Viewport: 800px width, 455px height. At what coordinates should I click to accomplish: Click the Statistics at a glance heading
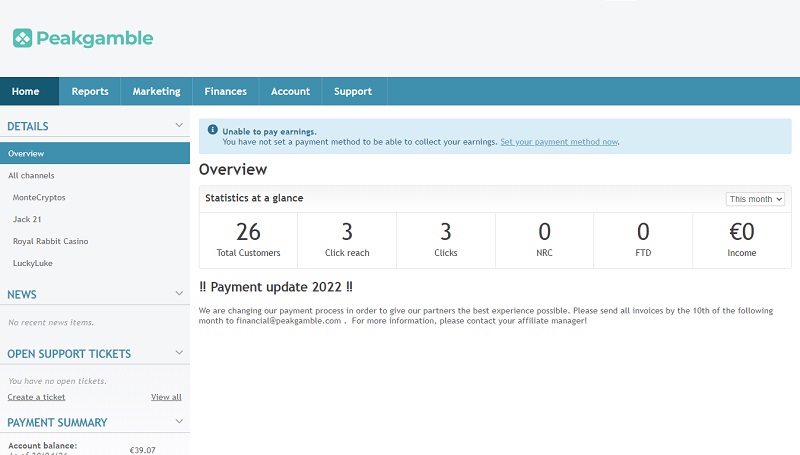[x=254, y=198]
